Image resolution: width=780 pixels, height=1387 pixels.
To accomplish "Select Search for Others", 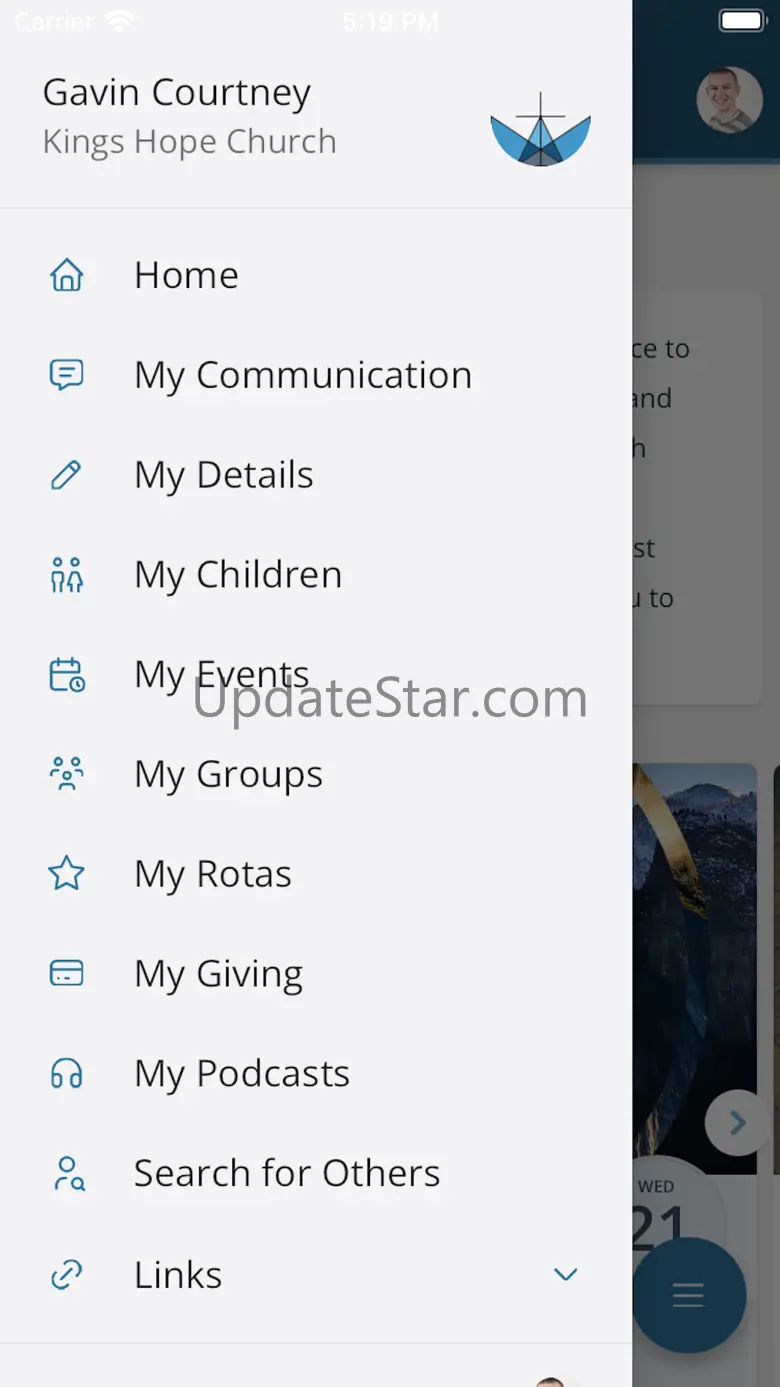I will [x=316, y=1173].
